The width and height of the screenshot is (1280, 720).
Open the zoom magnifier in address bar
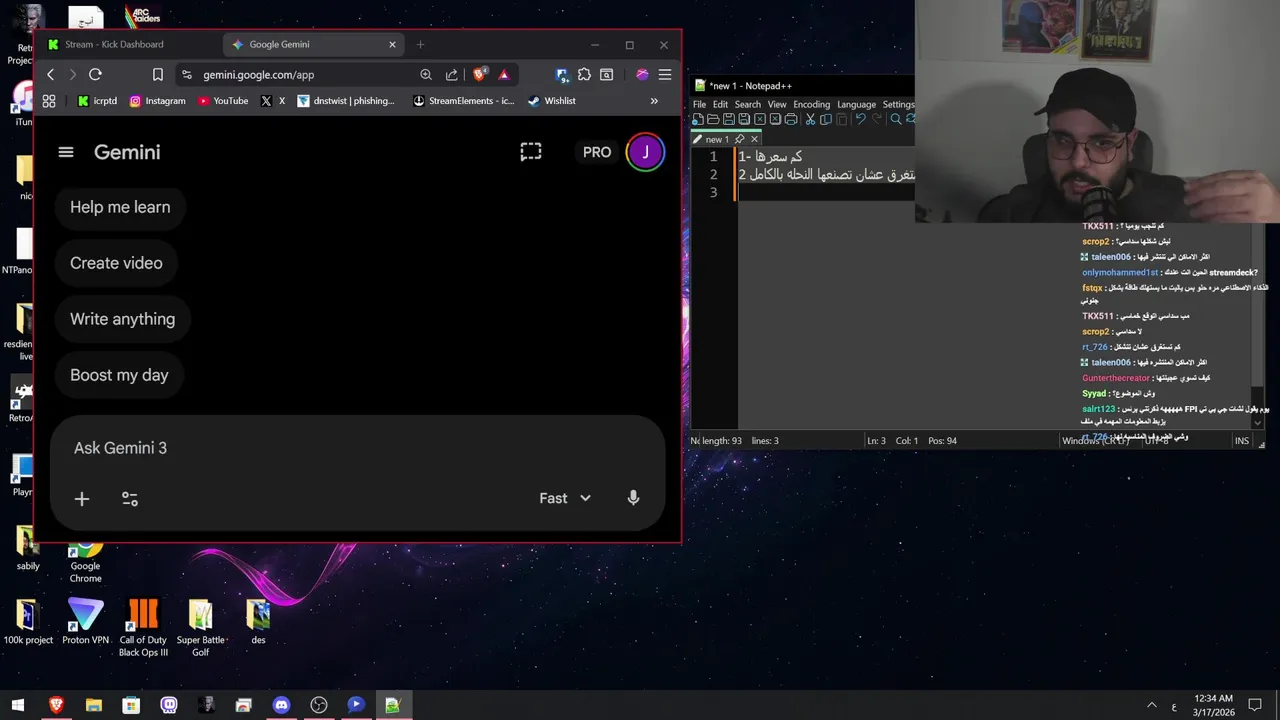tap(426, 74)
